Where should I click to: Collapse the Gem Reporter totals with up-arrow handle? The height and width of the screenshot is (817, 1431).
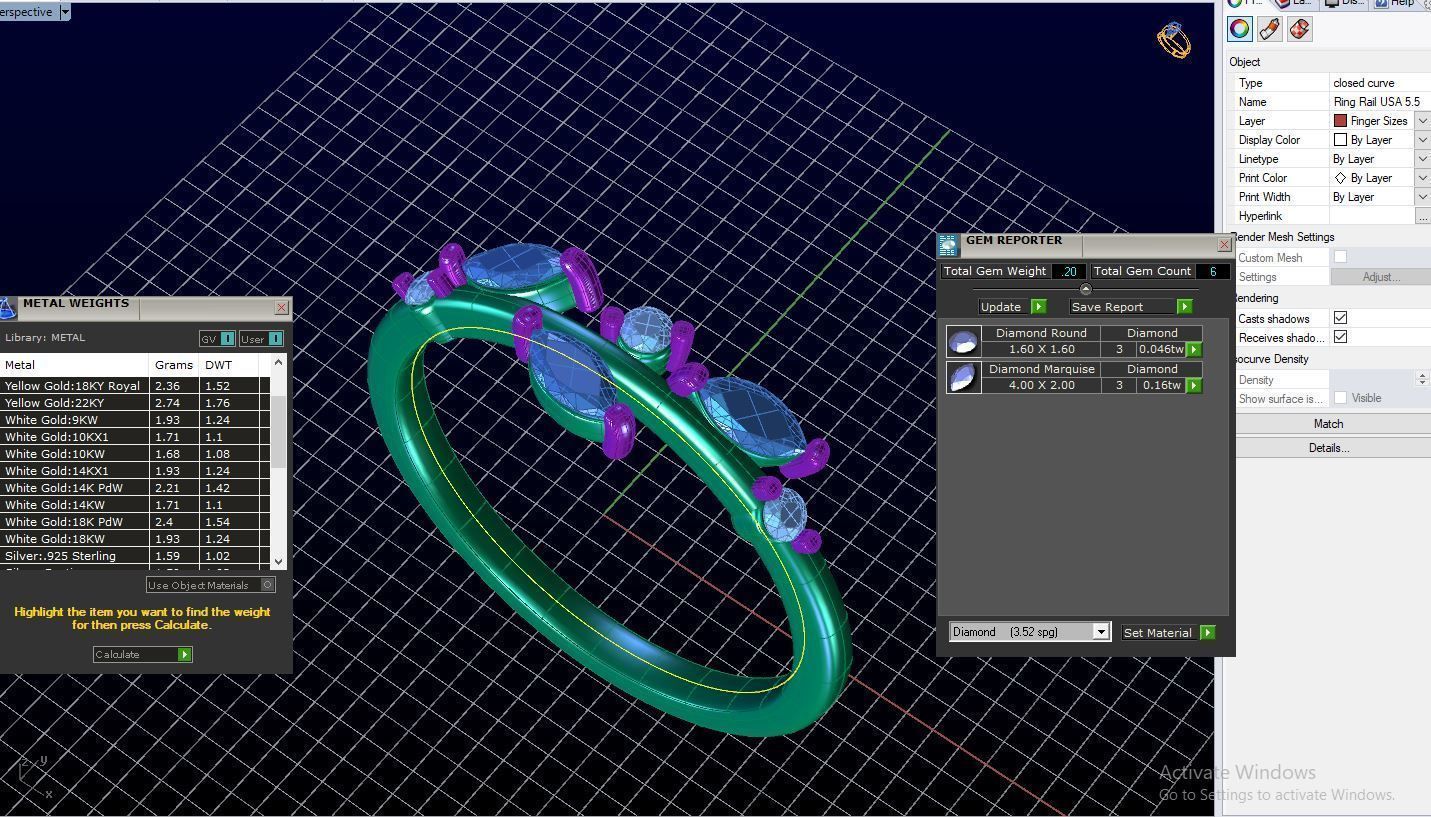point(1086,289)
